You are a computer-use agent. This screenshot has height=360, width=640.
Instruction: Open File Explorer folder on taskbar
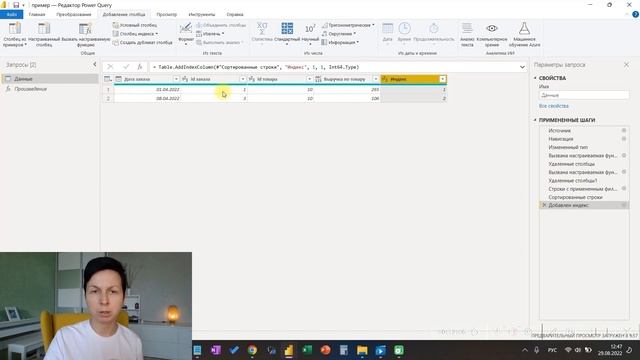(x=362, y=350)
